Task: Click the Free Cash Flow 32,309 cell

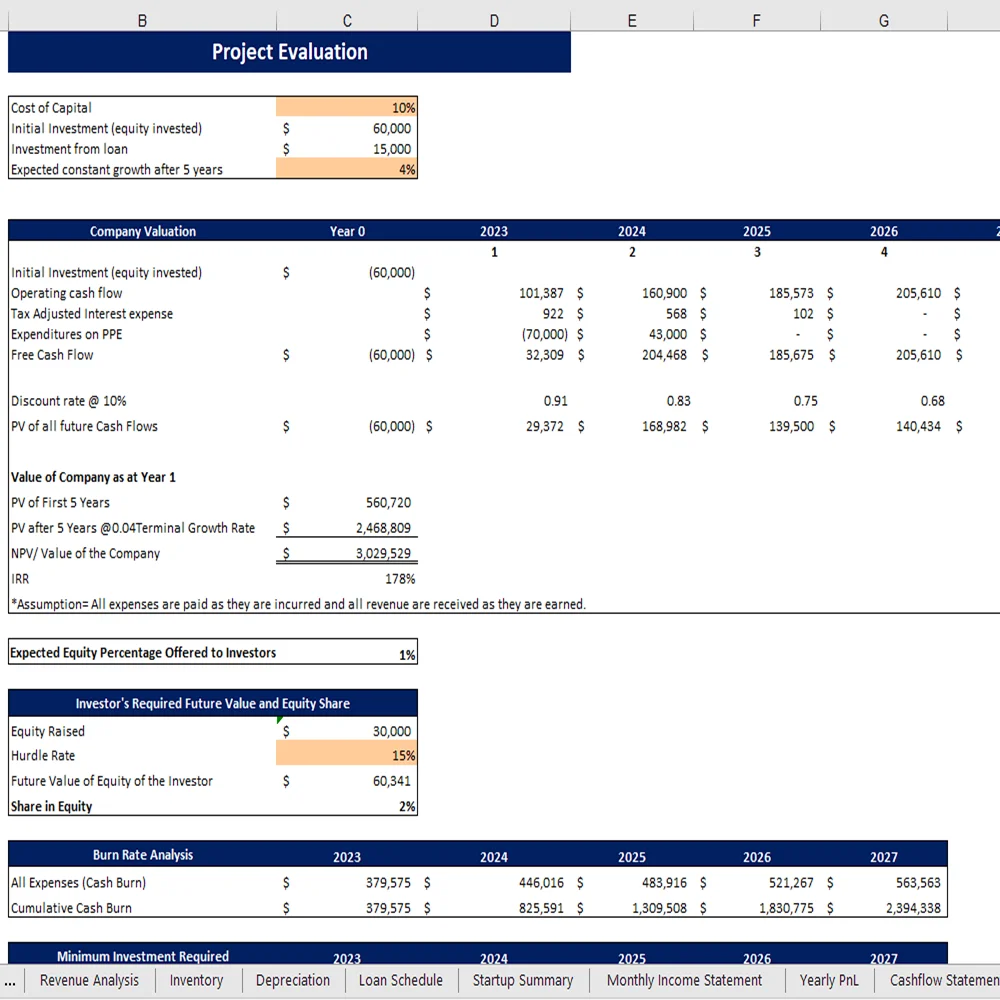Action: pos(494,355)
